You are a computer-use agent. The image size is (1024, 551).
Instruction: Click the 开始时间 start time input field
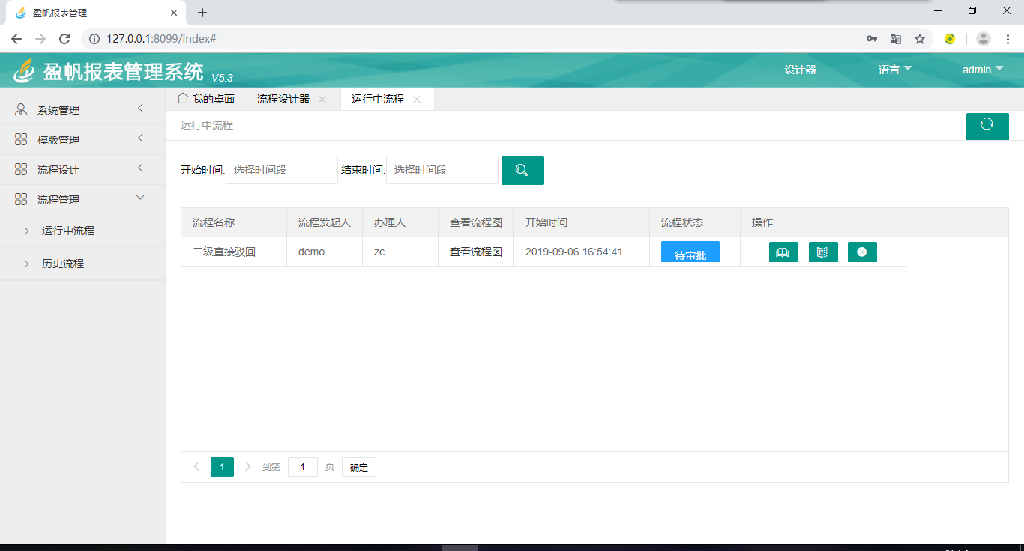(282, 170)
